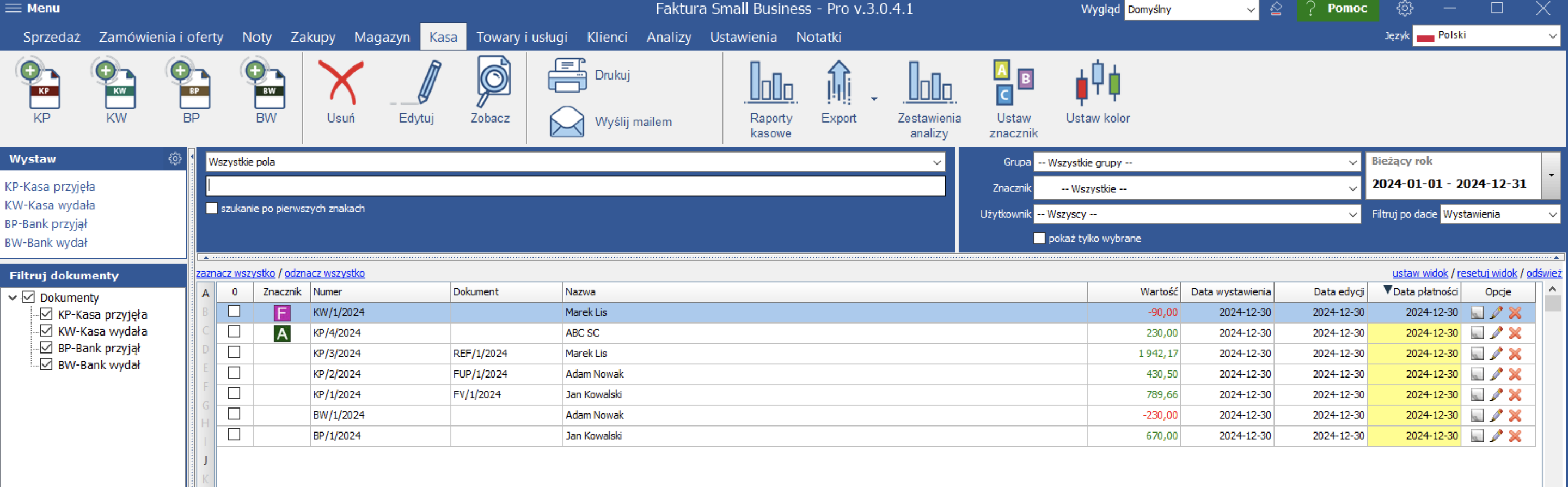
Task: Click the resetuj widok link
Action: [x=1487, y=273]
